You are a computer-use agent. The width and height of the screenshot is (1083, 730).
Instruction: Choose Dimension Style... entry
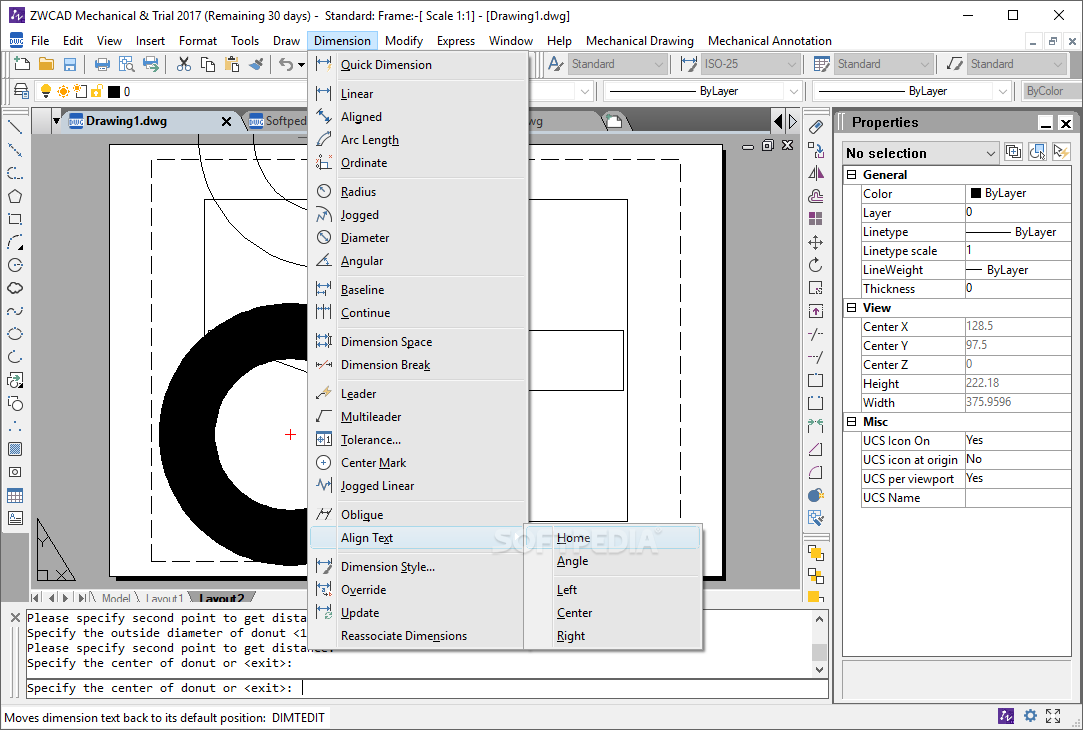click(419, 566)
